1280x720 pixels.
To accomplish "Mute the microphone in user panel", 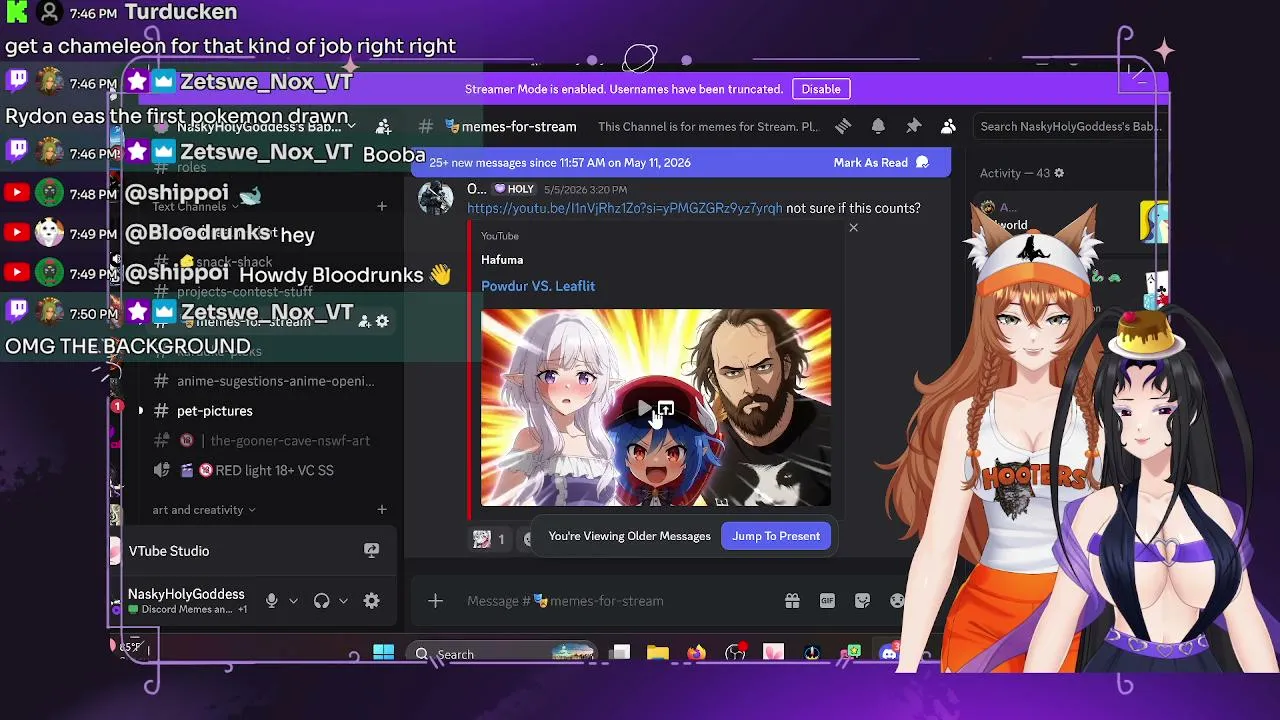I will pos(271,601).
